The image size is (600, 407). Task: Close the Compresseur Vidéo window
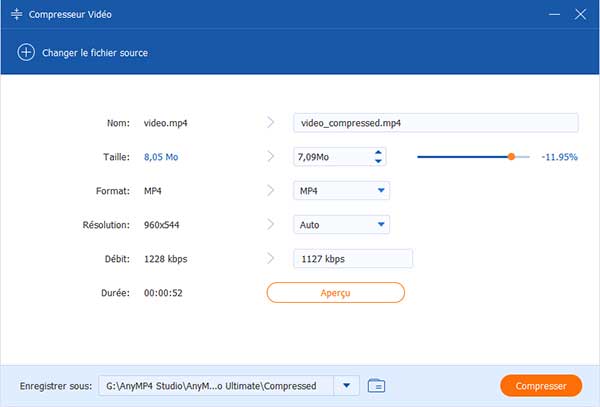(580, 14)
